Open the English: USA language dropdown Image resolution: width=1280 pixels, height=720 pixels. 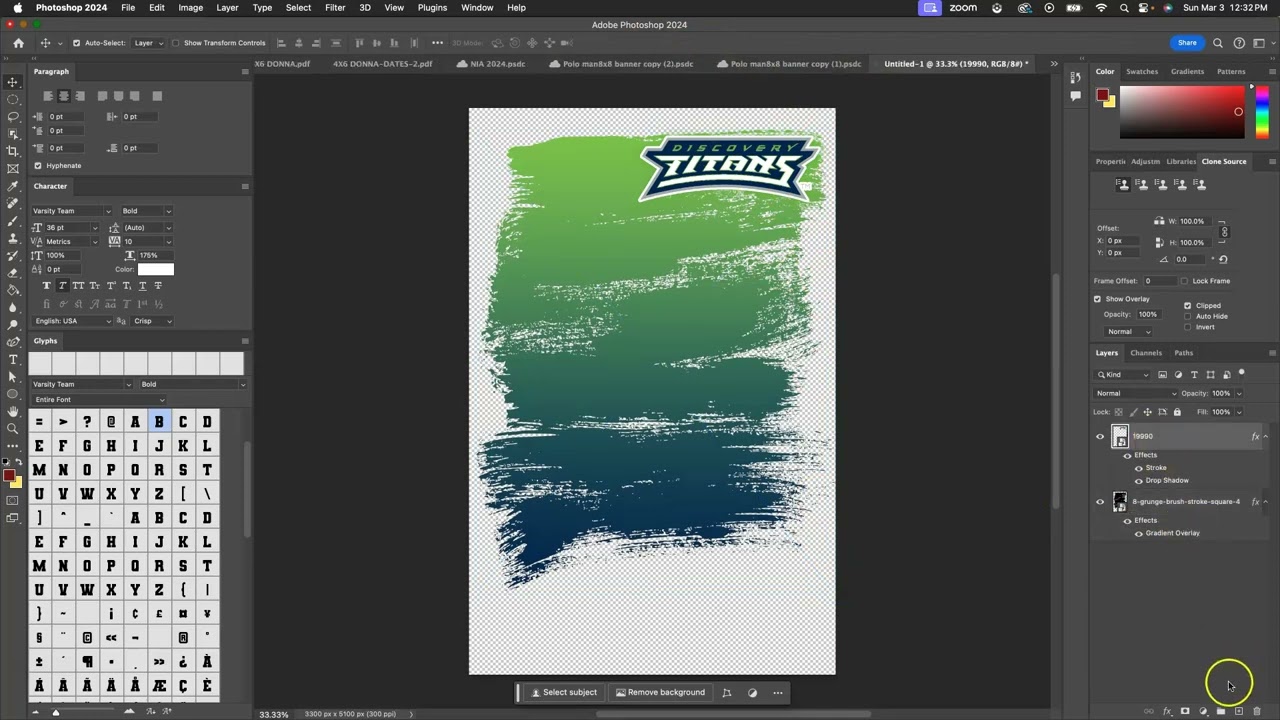tap(72, 321)
